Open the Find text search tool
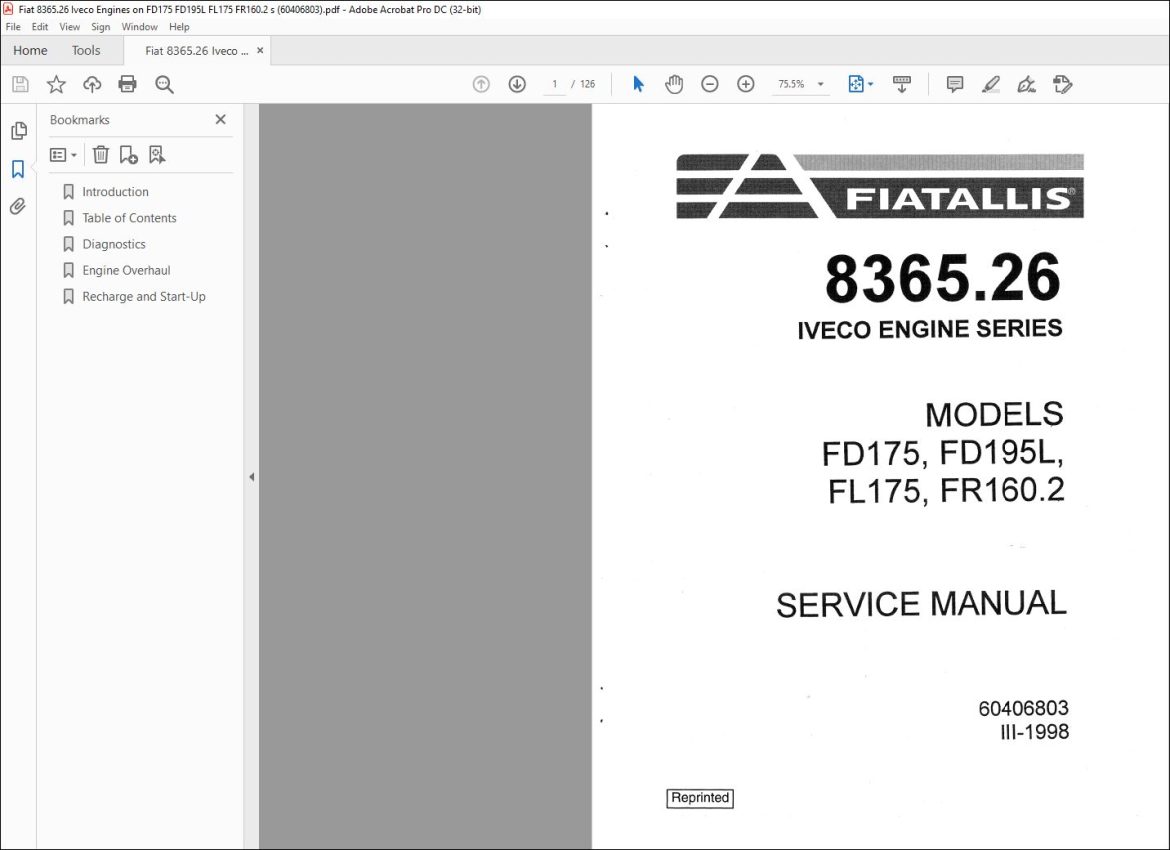This screenshot has width=1170, height=850. pyautogui.click(x=164, y=84)
